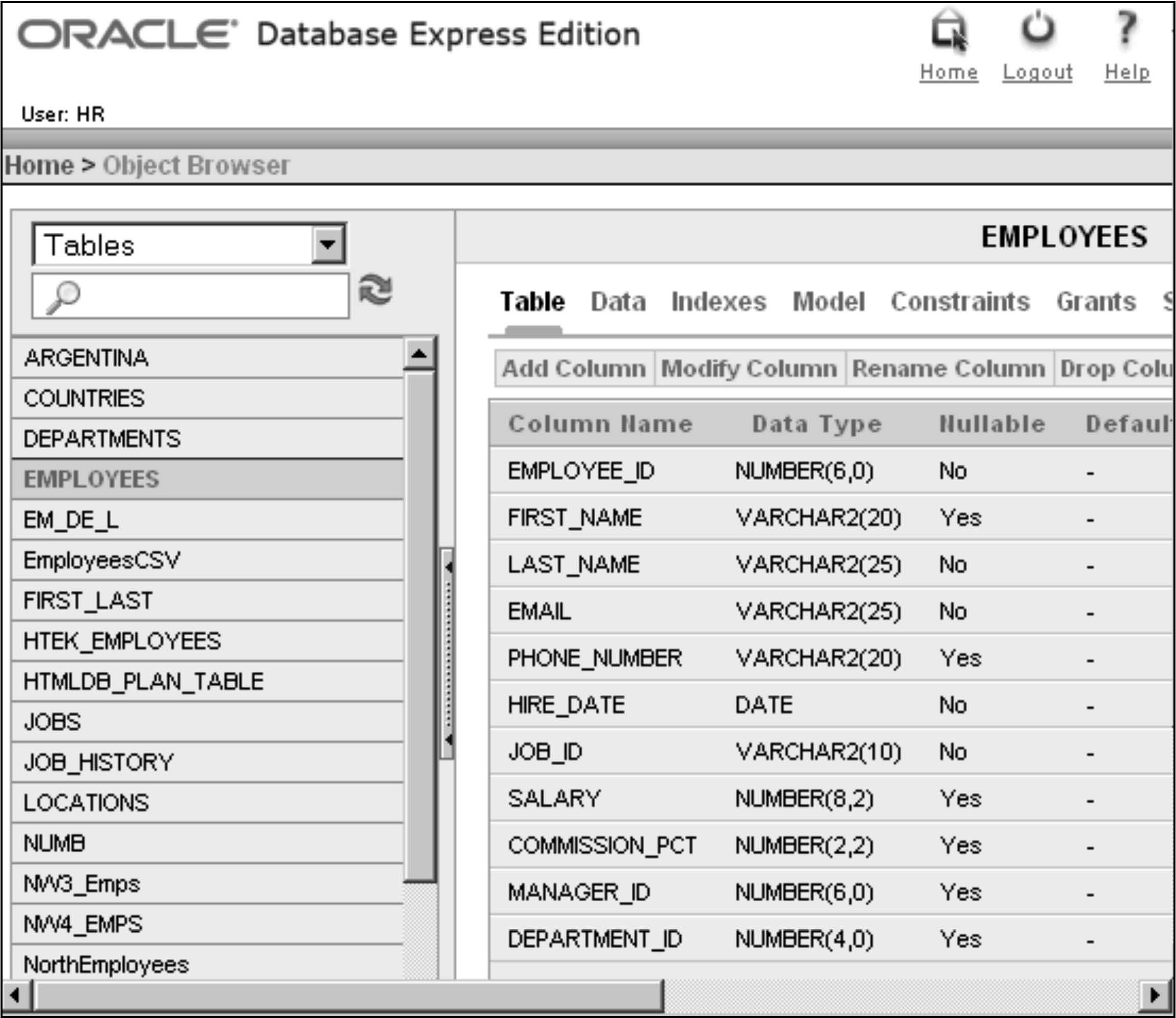This screenshot has height=1018, width=1176.
Task: Click the Rename Column button
Action: [x=948, y=369]
